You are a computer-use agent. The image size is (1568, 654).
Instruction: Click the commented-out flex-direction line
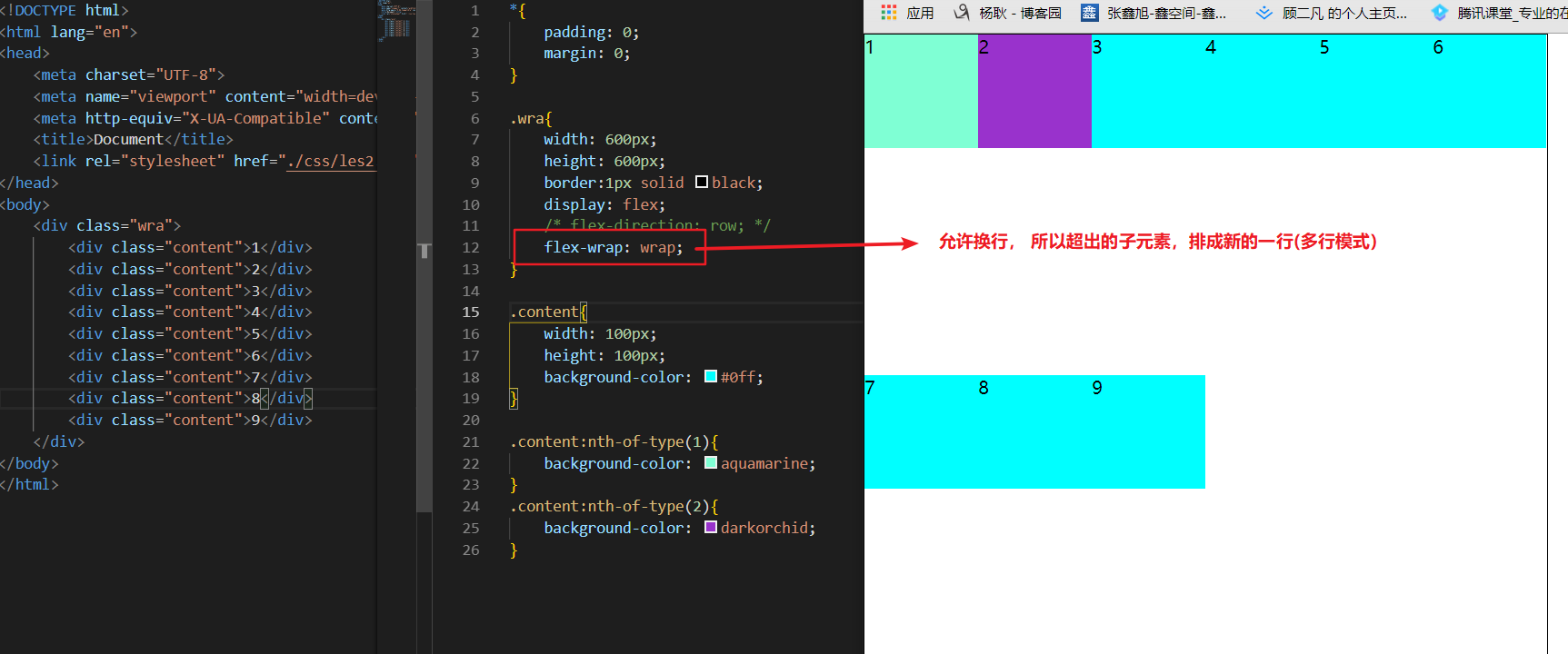pos(657,225)
